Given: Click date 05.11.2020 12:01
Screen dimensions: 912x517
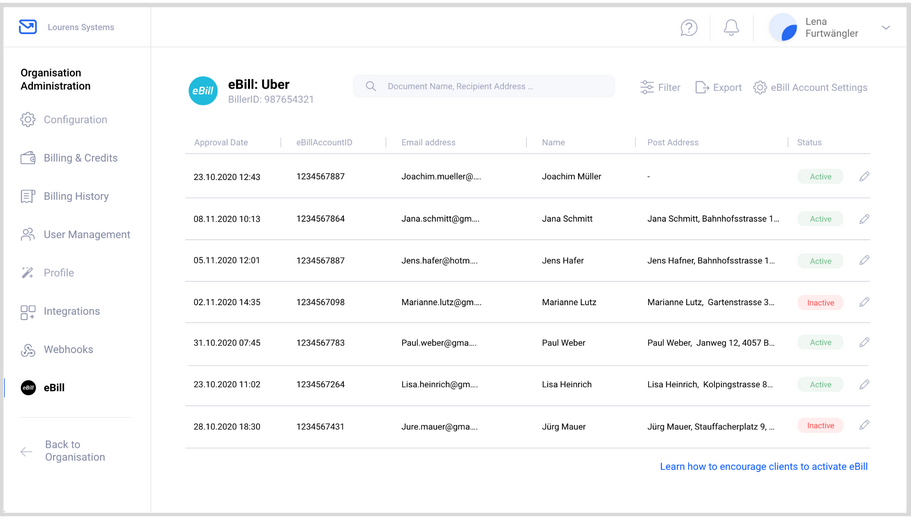Looking at the screenshot, I should [227, 260].
